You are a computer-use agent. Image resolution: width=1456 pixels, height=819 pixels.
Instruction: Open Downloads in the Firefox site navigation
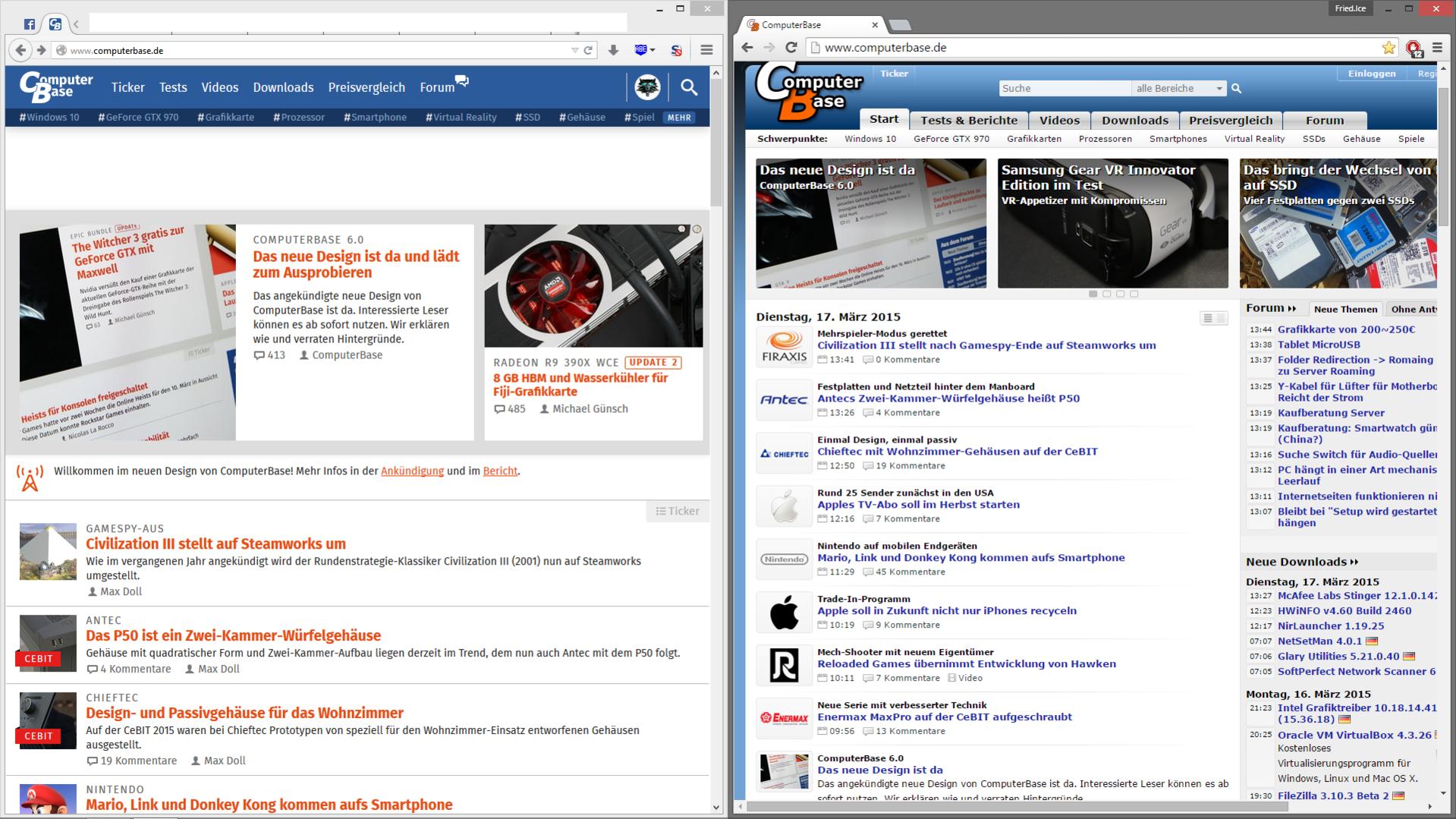pos(283,87)
